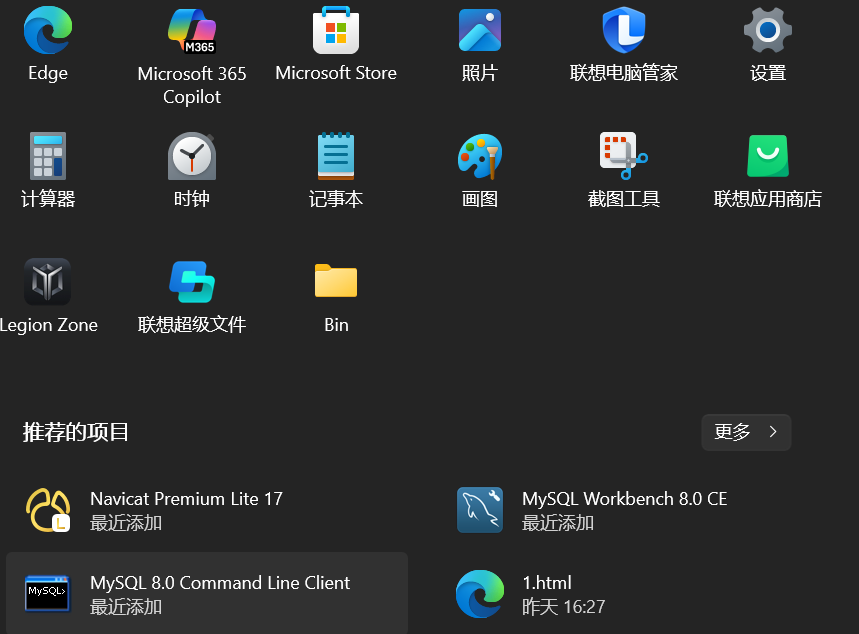The width and height of the screenshot is (859, 634).
Task: Open the 截图工具 snipping tool icon
Action: 624,156
